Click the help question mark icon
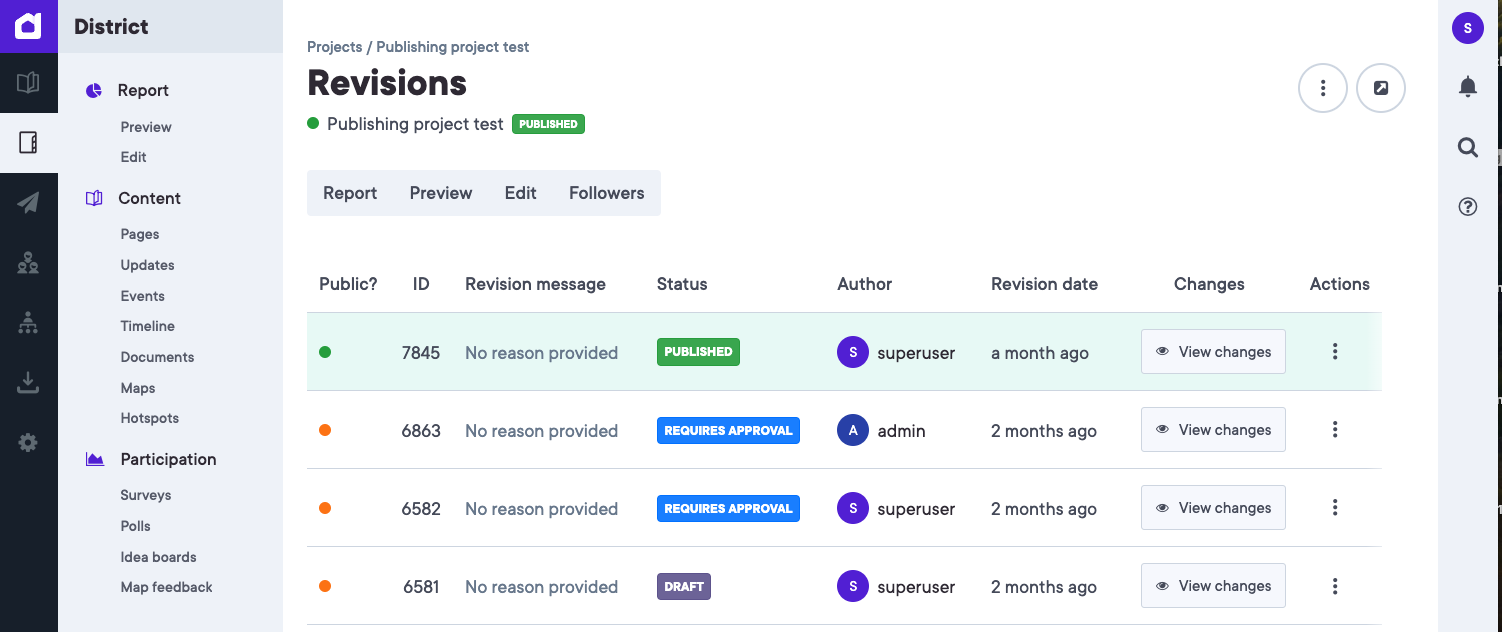The height and width of the screenshot is (632, 1502). pos(1467,207)
